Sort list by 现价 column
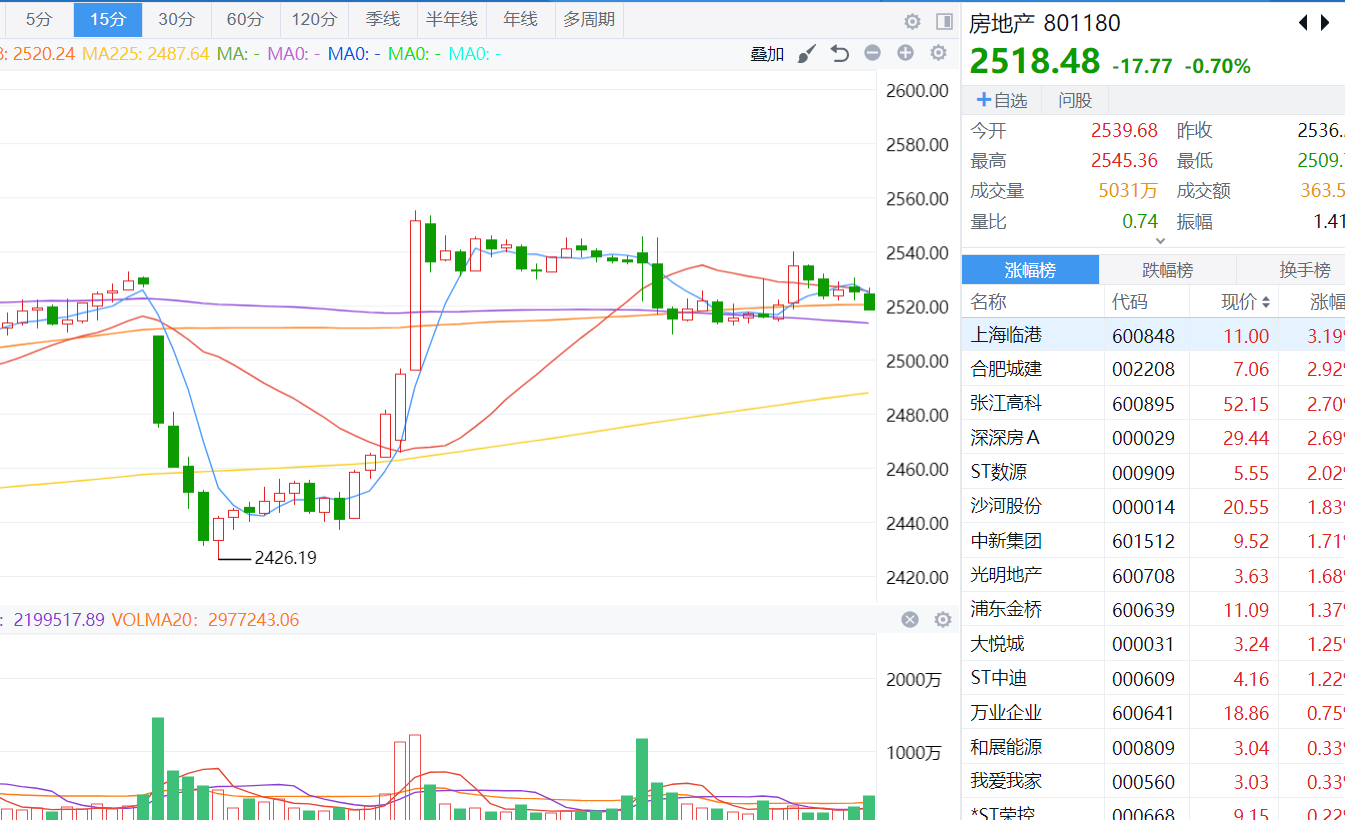 pyautogui.click(x=1245, y=301)
